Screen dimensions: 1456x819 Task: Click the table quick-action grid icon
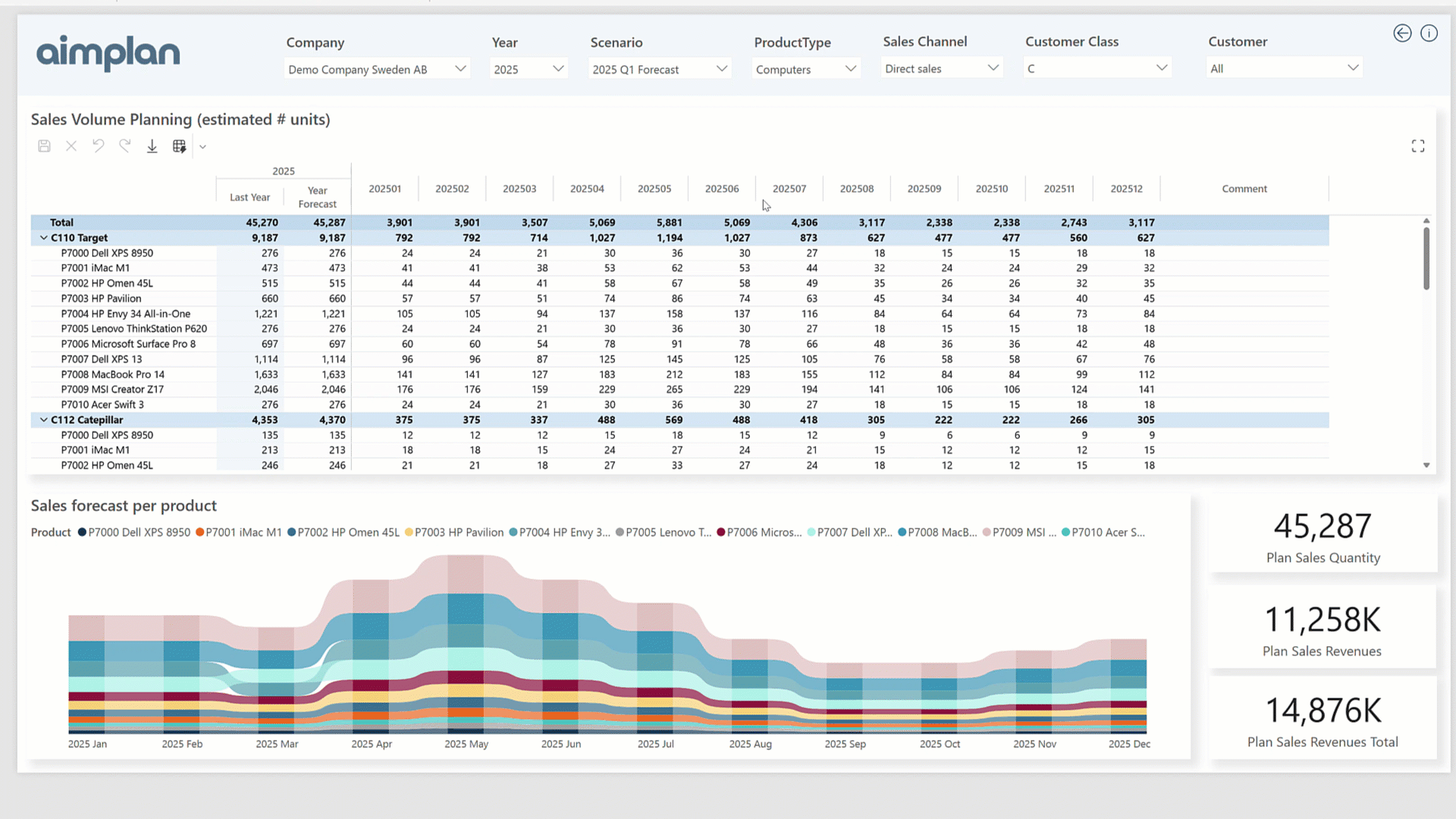coord(179,146)
